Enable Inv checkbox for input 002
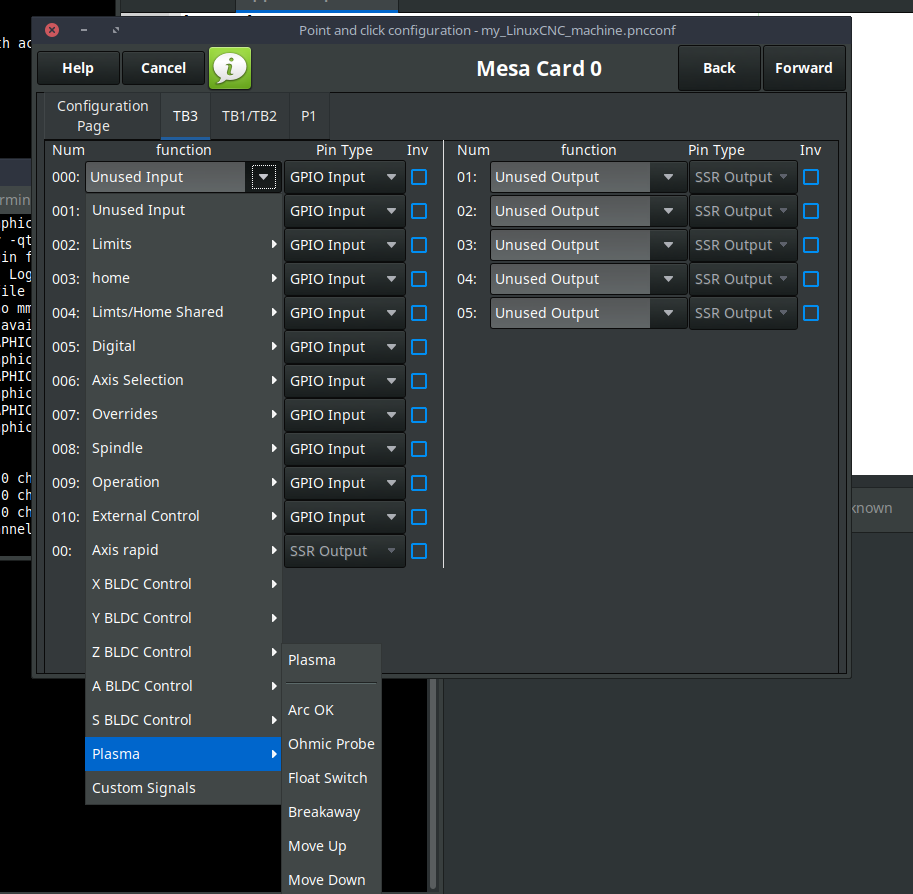This screenshot has width=913, height=894. tap(419, 245)
